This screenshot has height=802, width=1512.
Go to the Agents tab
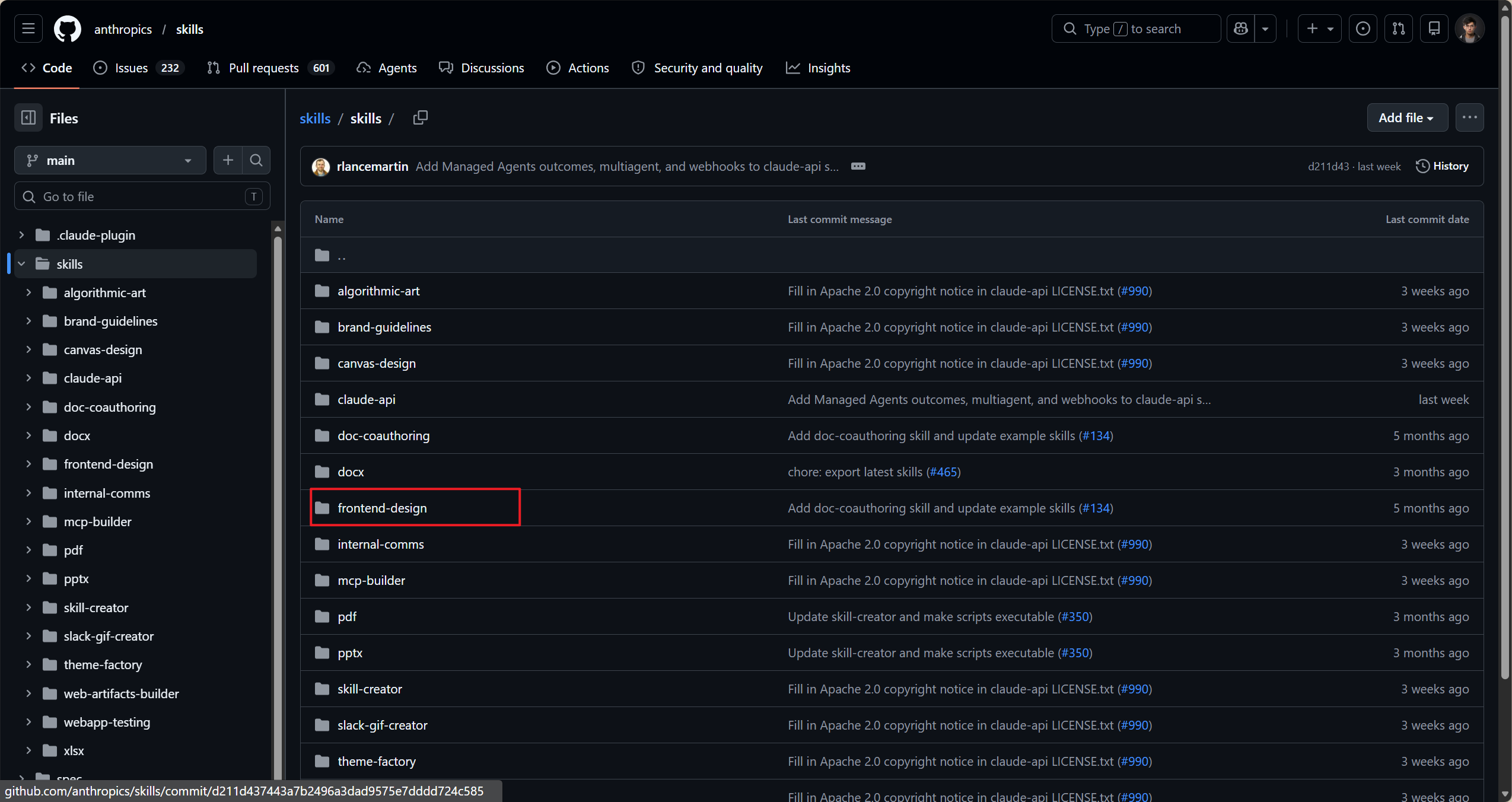tap(387, 68)
